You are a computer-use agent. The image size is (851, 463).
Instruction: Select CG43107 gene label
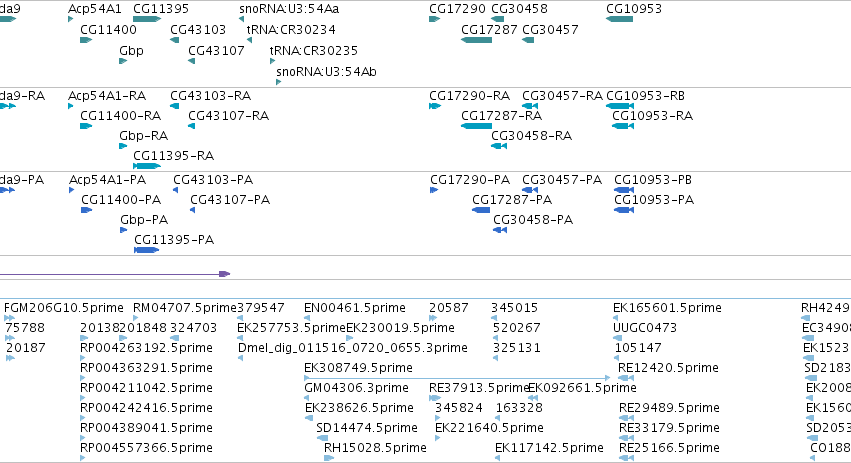click(x=216, y=51)
